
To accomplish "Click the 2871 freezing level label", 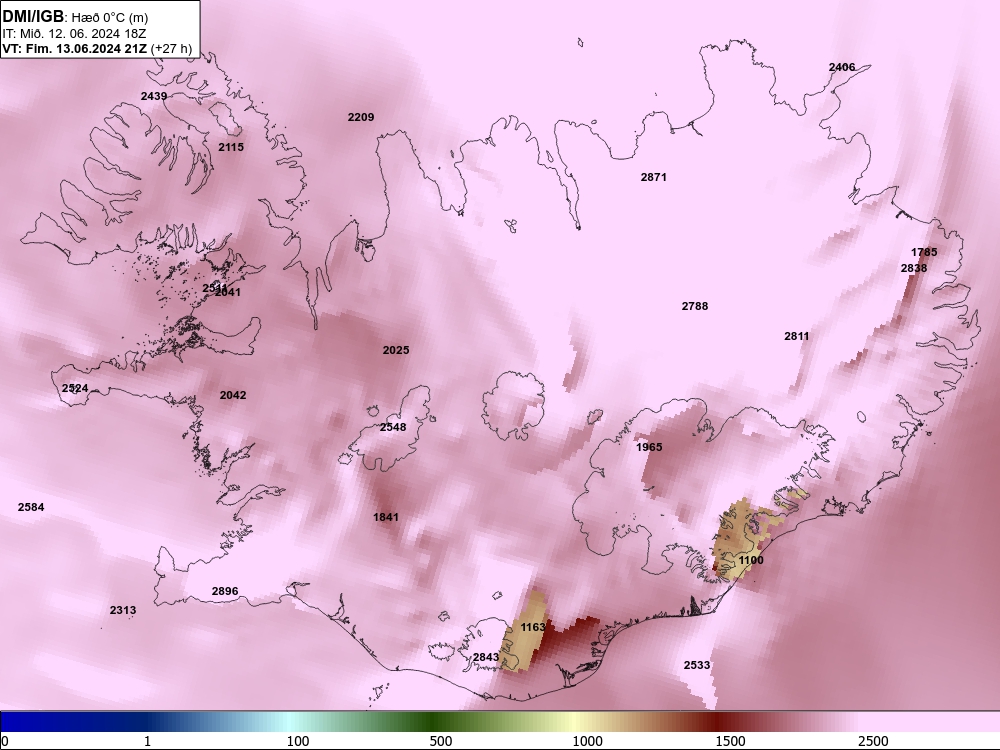I will click(x=654, y=177).
